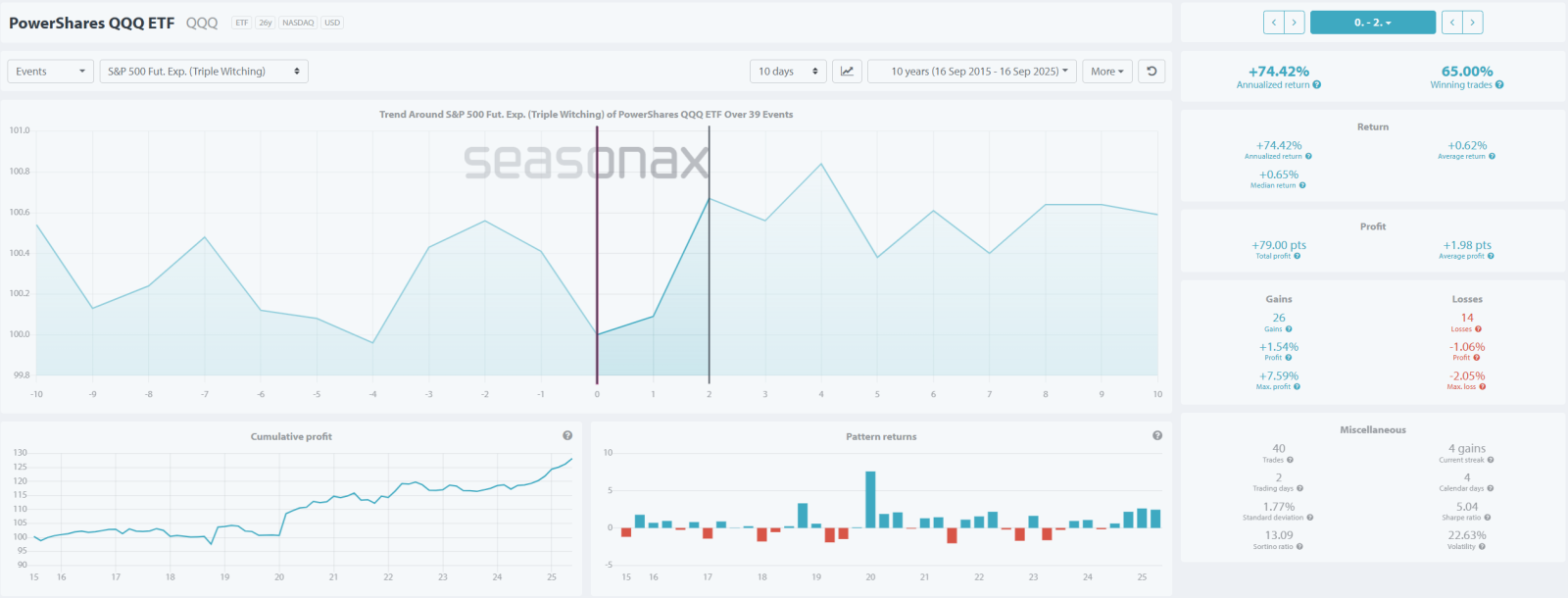
Task: Click help icon beside Winning trades
Action: [x=1499, y=85]
